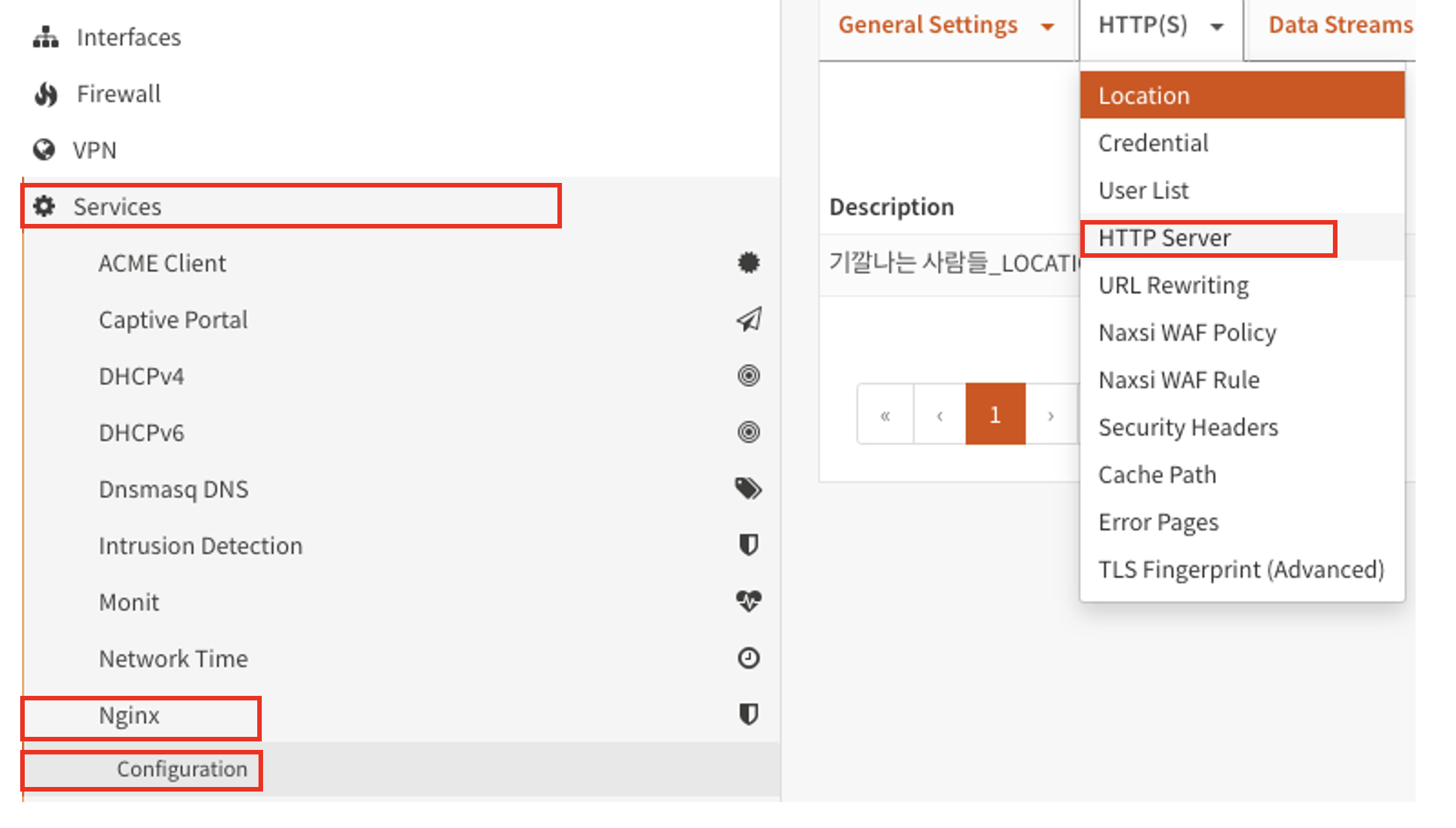Collapse the HTTP(S) dropdown tab
The height and width of the screenshot is (828, 1456).
[1160, 26]
